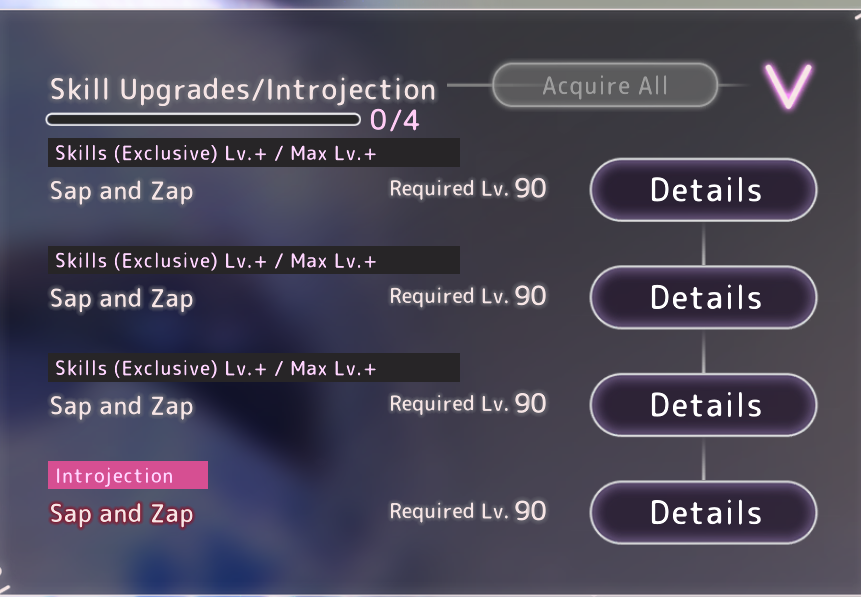
Task: Select the second Skills (Exclusive) Lv.+ header
Action: (254, 260)
